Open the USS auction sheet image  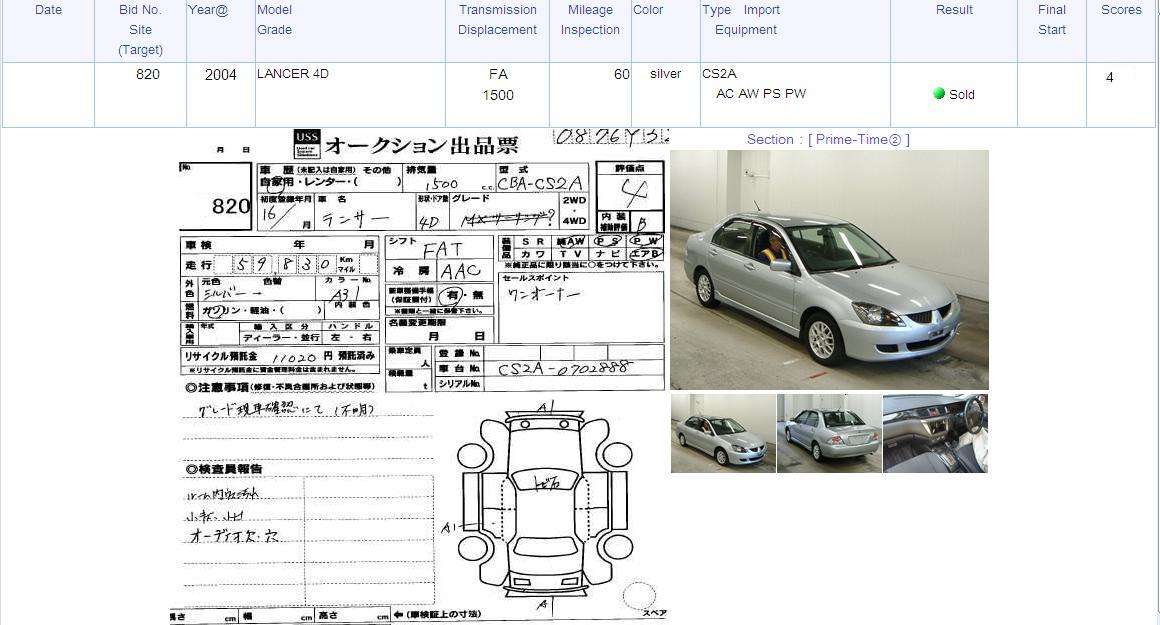coord(421,376)
